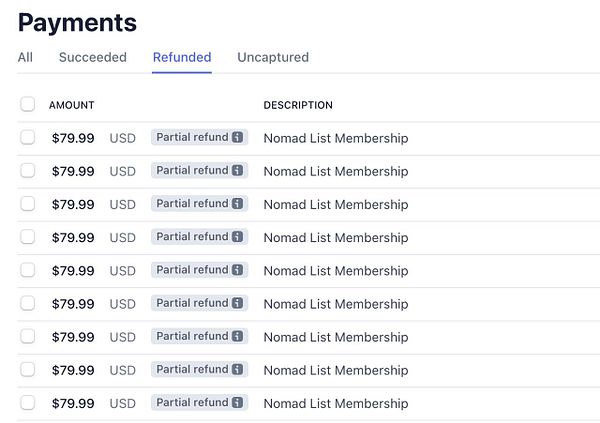Click info icon in first Partial refund badge
The height and width of the screenshot is (423, 600).
tap(237, 138)
